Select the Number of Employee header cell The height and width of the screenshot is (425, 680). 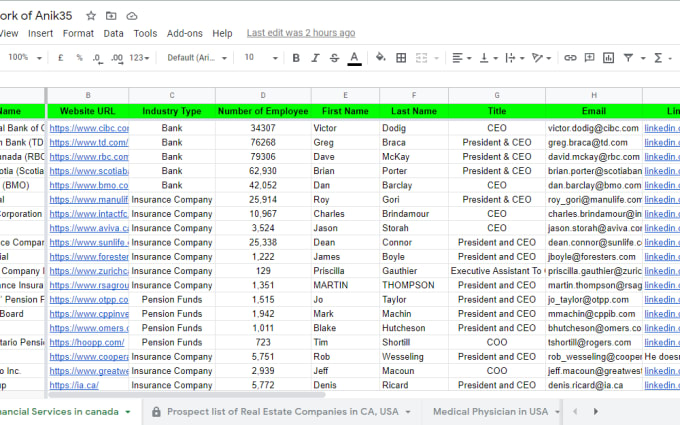263,111
